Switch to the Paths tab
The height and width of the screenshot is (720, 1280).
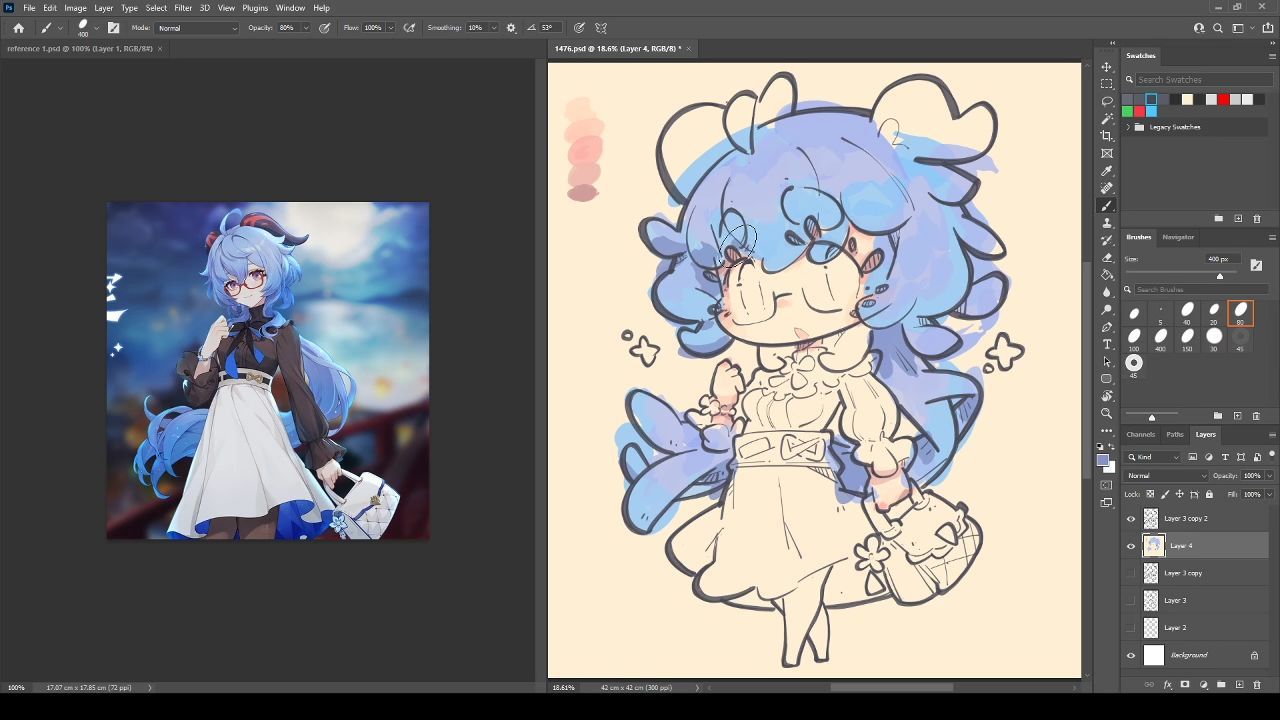point(1175,434)
